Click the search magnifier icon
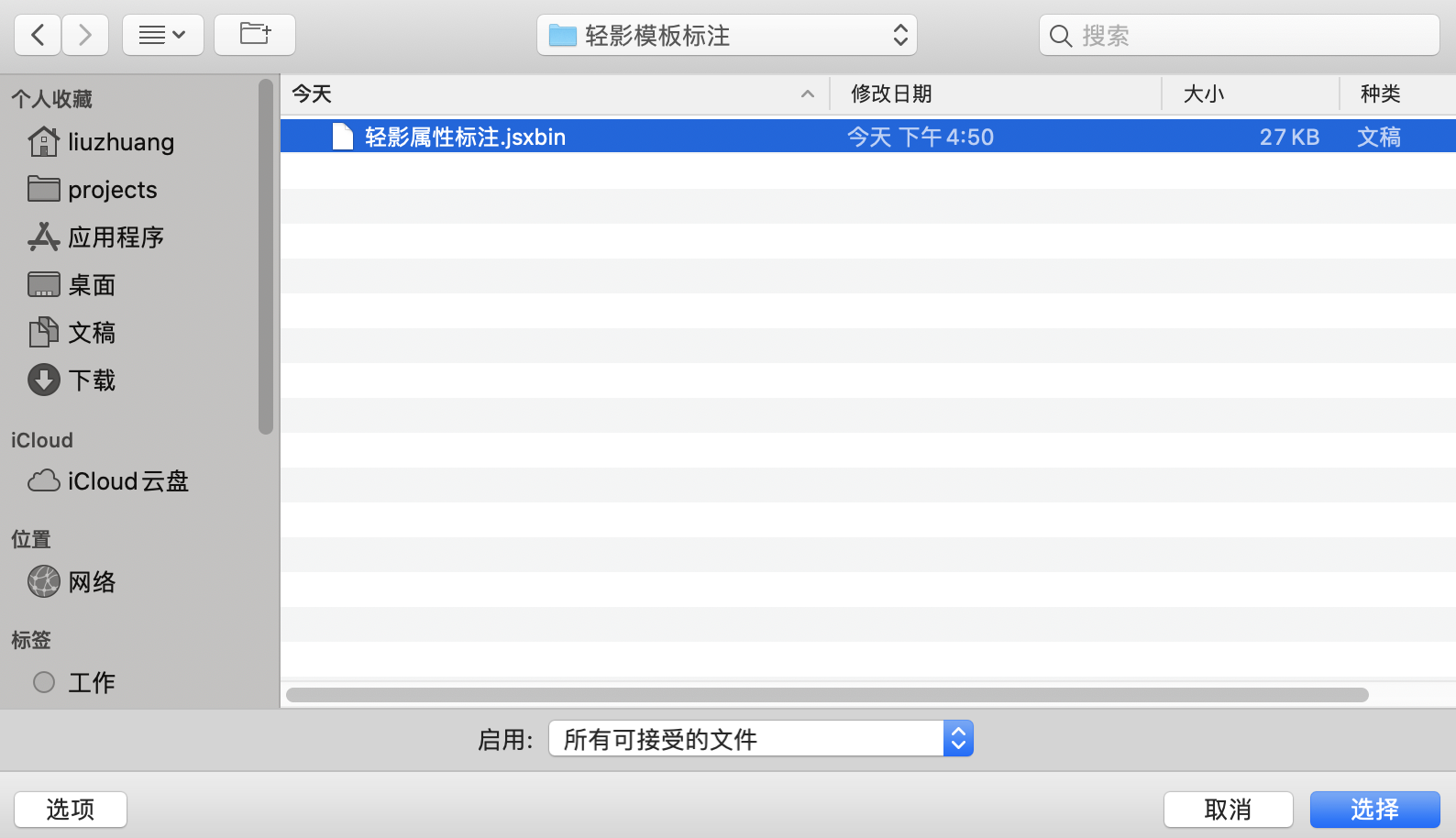This screenshot has height=838, width=1456. 1061,36
